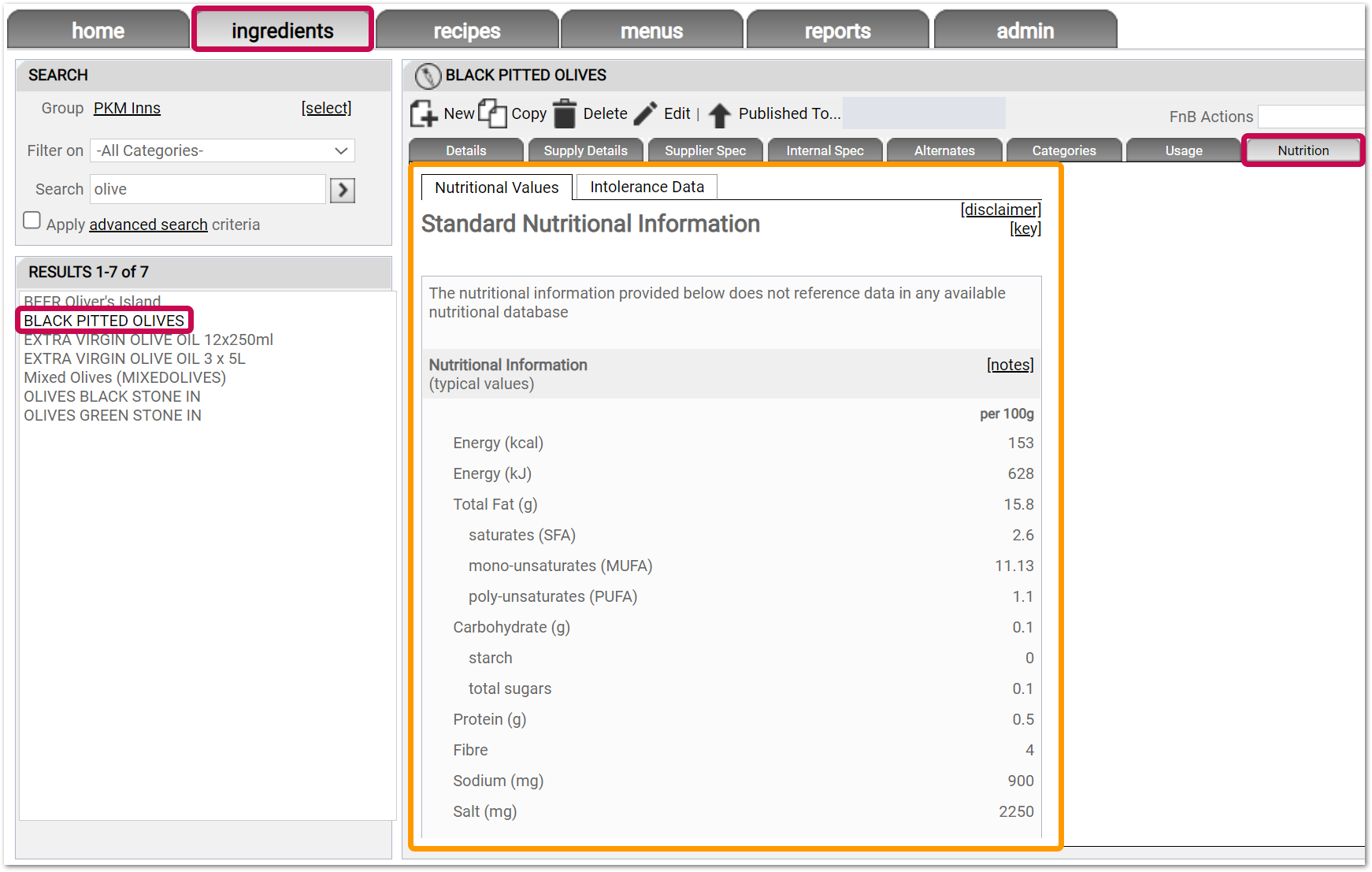
Task: Open the Usage sub-tab
Action: [1184, 150]
